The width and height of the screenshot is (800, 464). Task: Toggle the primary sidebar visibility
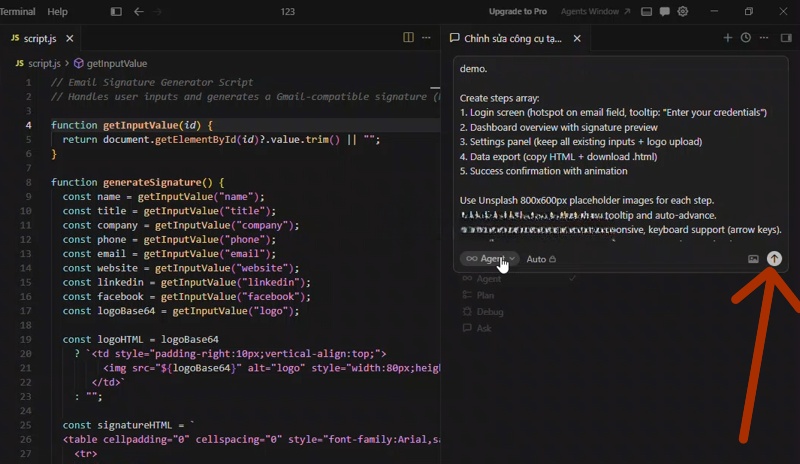tap(116, 12)
